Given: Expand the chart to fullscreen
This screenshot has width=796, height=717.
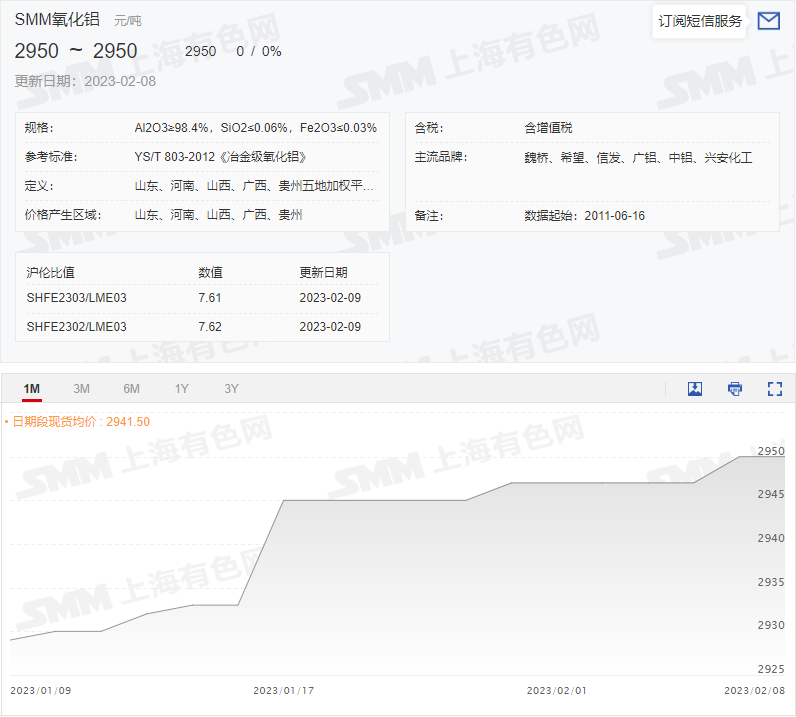Looking at the screenshot, I should (774, 389).
